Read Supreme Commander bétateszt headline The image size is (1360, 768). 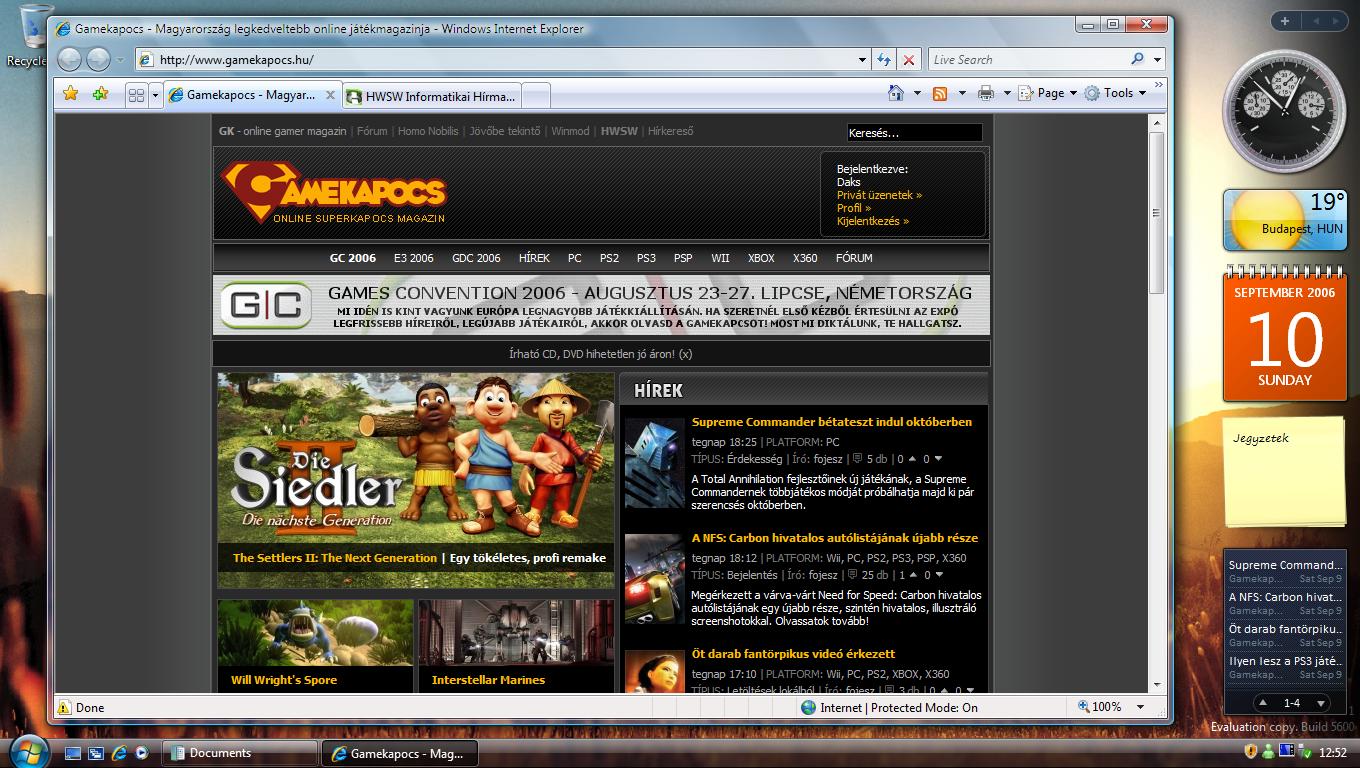click(x=832, y=422)
